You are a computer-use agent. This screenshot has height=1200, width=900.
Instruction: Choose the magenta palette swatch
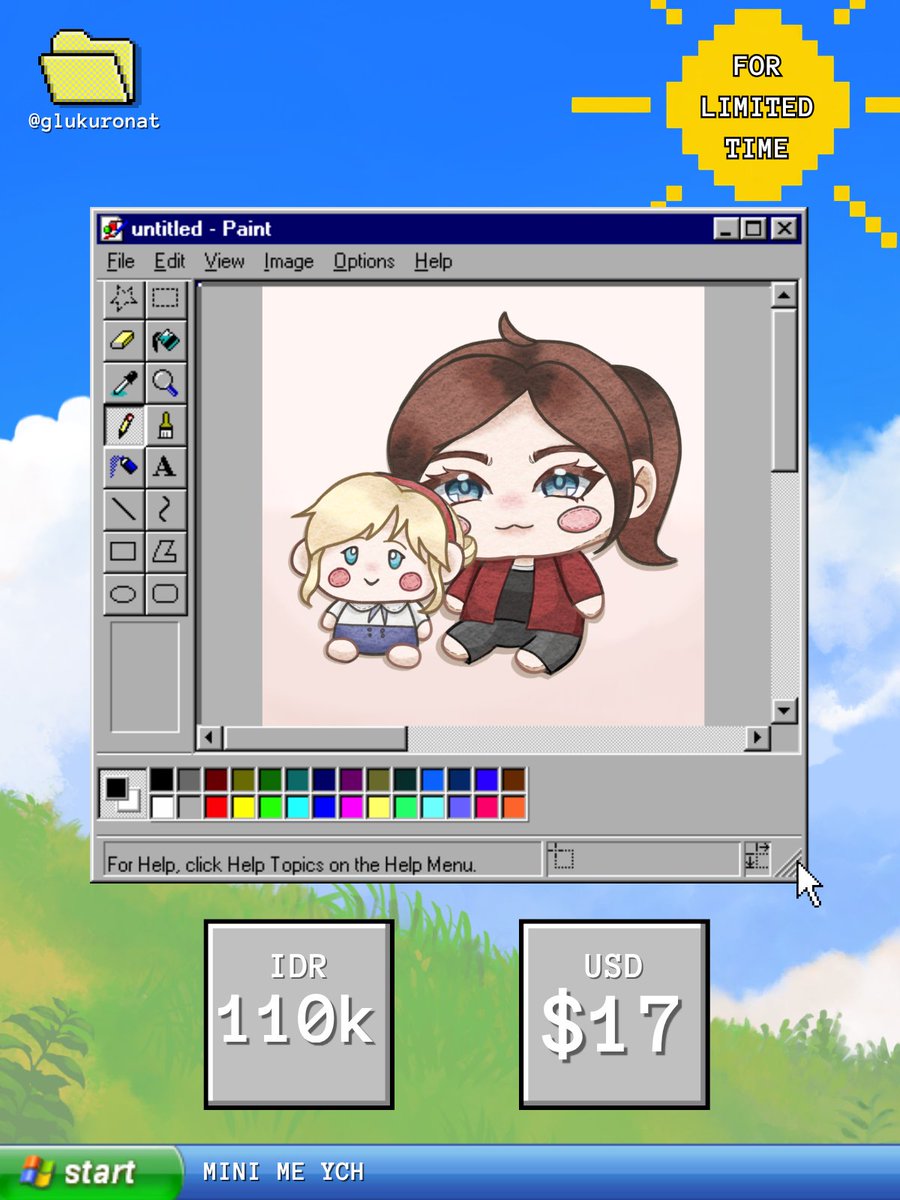coord(351,807)
